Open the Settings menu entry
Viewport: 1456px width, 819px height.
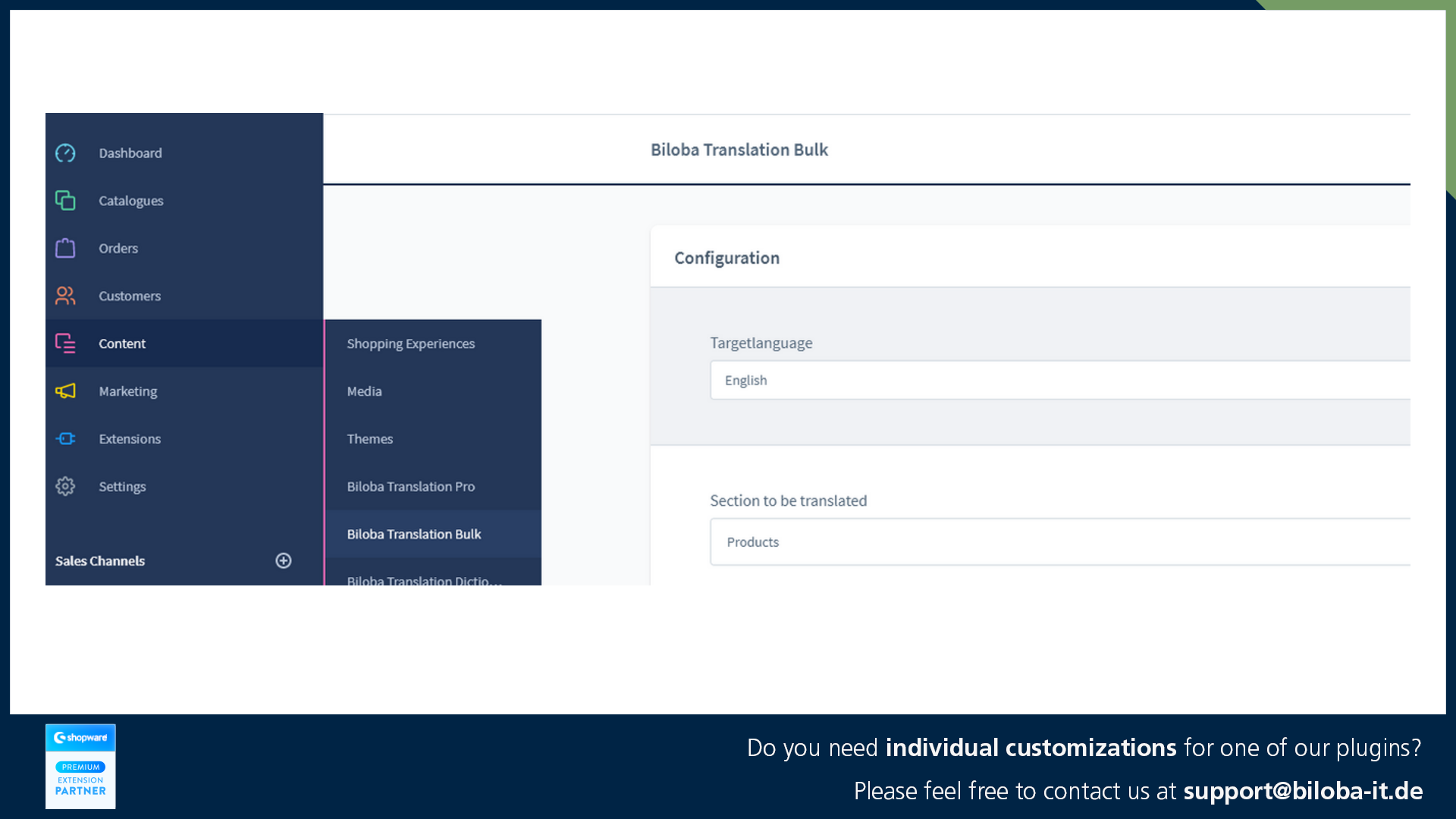pyautogui.click(x=184, y=486)
